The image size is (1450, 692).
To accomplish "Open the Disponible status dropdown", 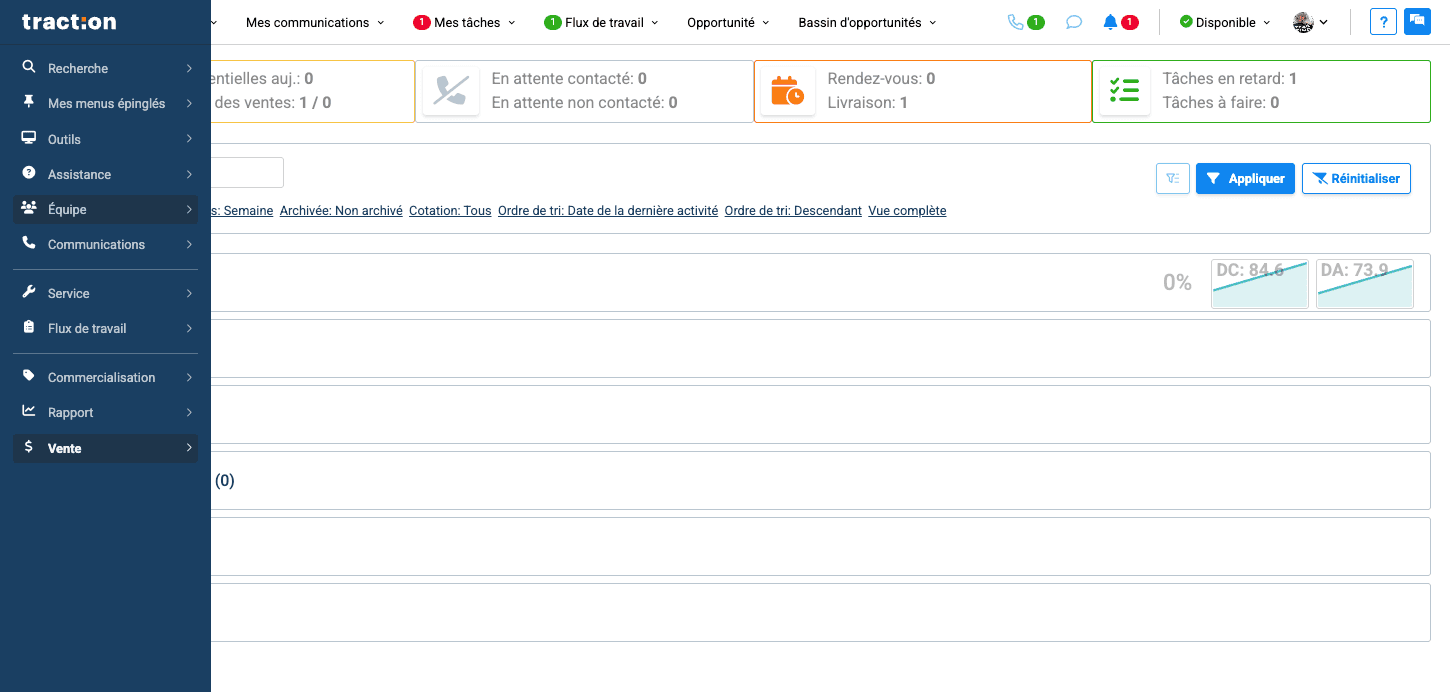I will [1225, 22].
